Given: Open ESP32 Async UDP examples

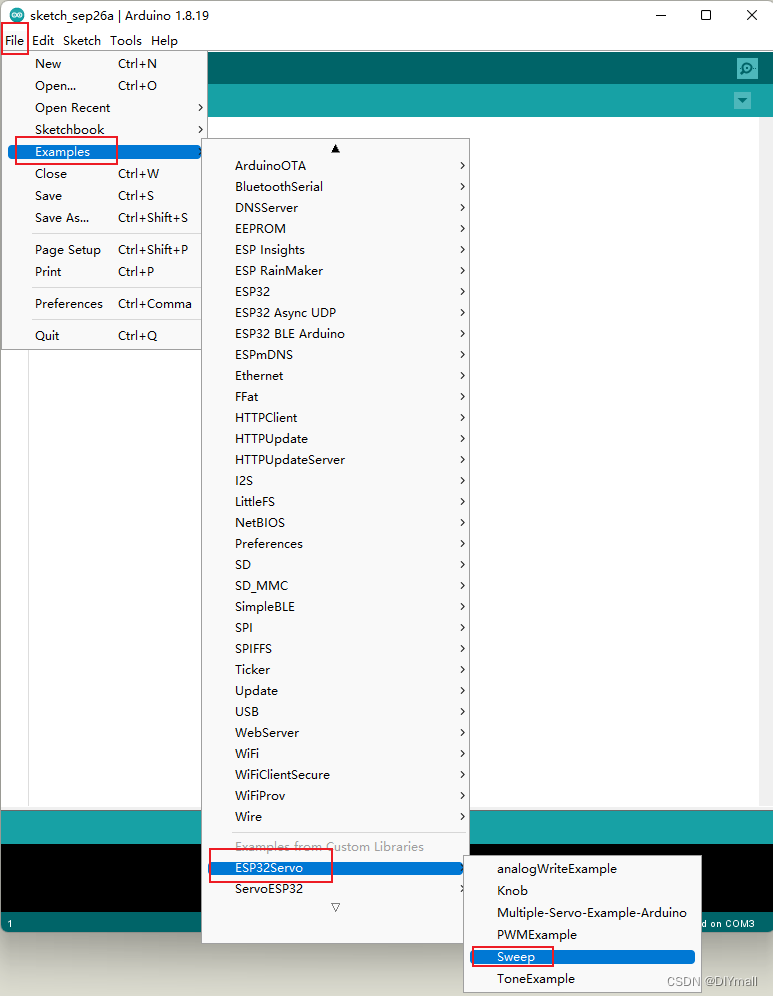Looking at the screenshot, I should 336,313.
